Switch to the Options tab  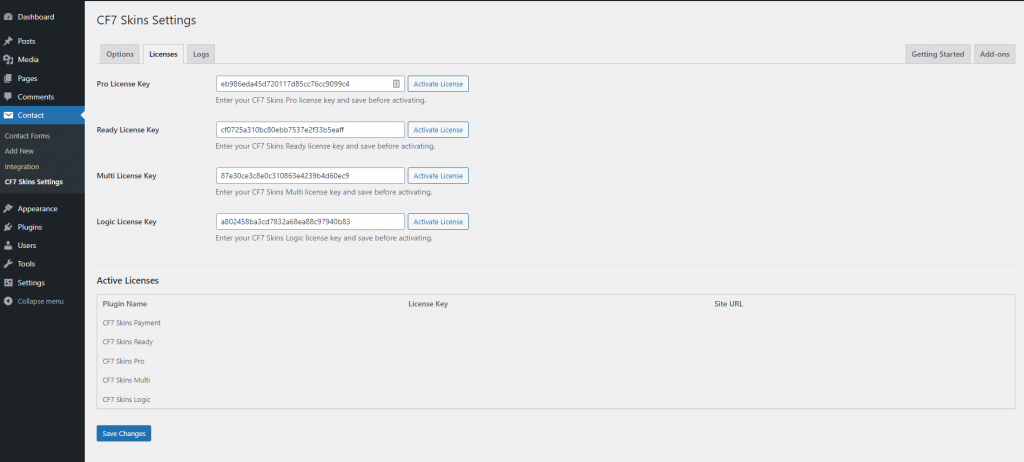click(x=120, y=54)
